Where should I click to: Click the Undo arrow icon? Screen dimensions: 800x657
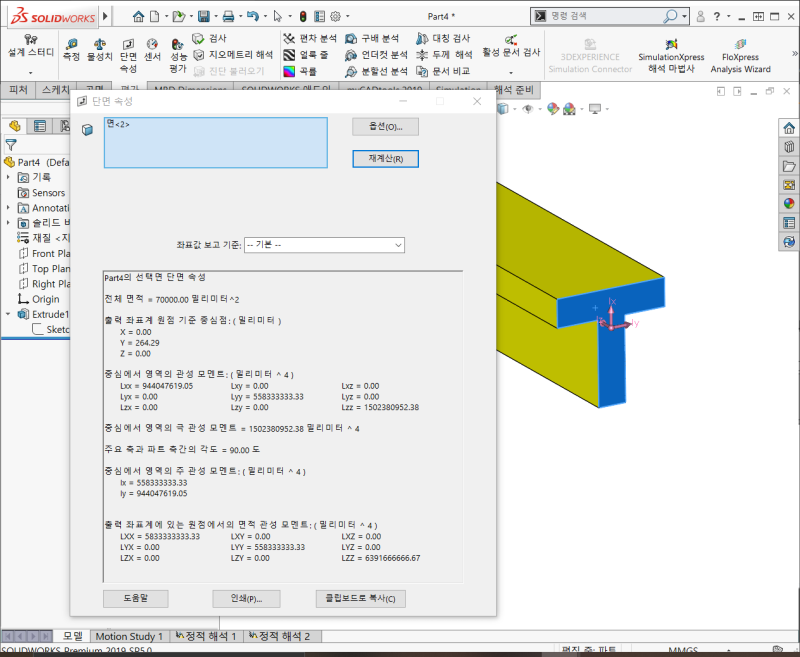coord(253,16)
